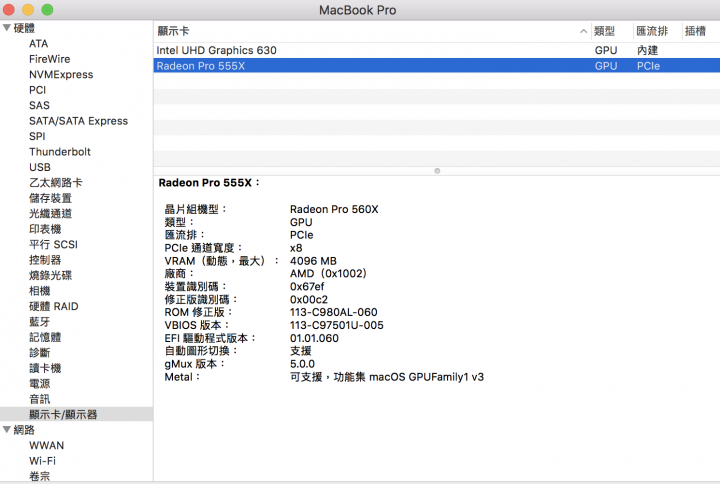The width and height of the screenshot is (720, 484).
Task: Open WWAN under network
Action: (46, 445)
